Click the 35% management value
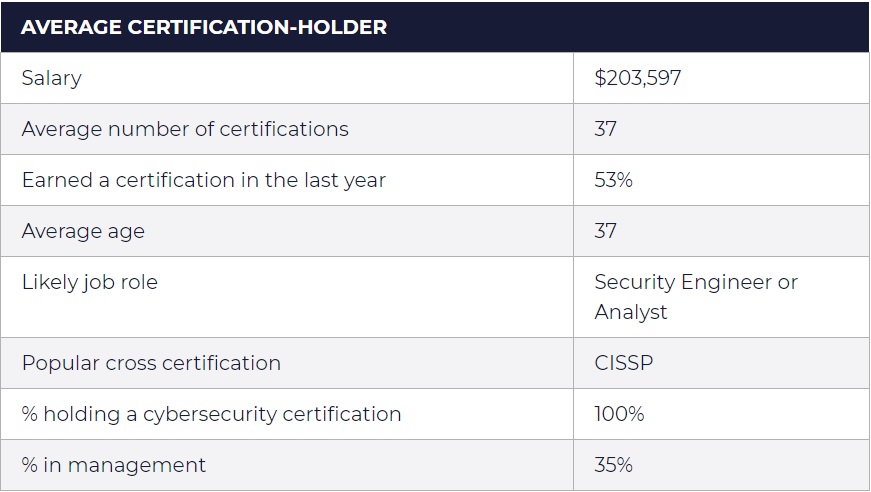This screenshot has width=871, height=492. pyautogui.click(x=613, y=465)
